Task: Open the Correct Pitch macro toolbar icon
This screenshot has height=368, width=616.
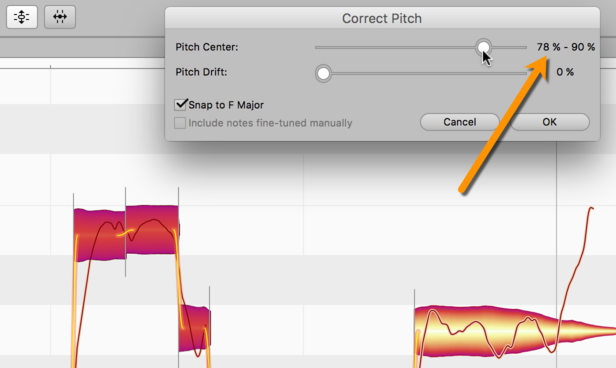Action: pos(22,17)
